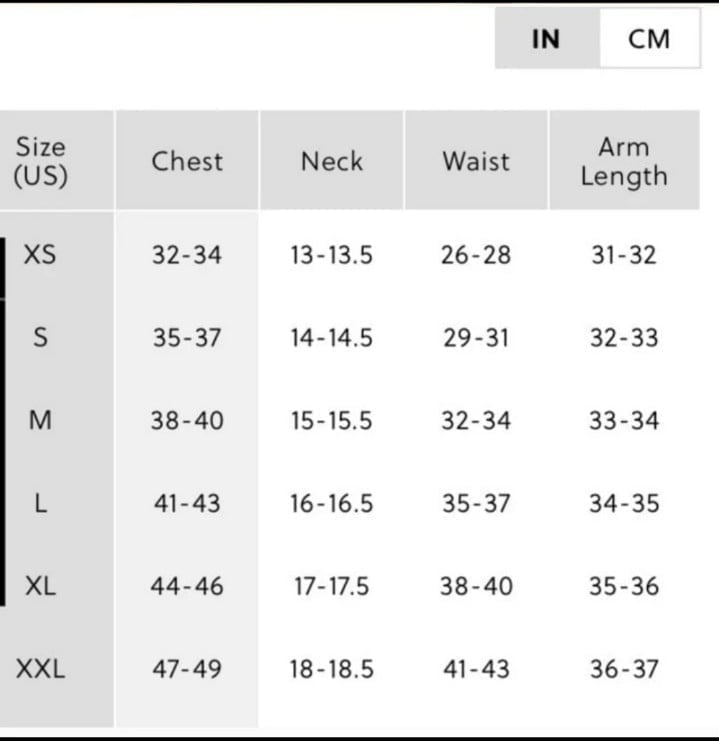Click the Waist column header

click(476, 161)
